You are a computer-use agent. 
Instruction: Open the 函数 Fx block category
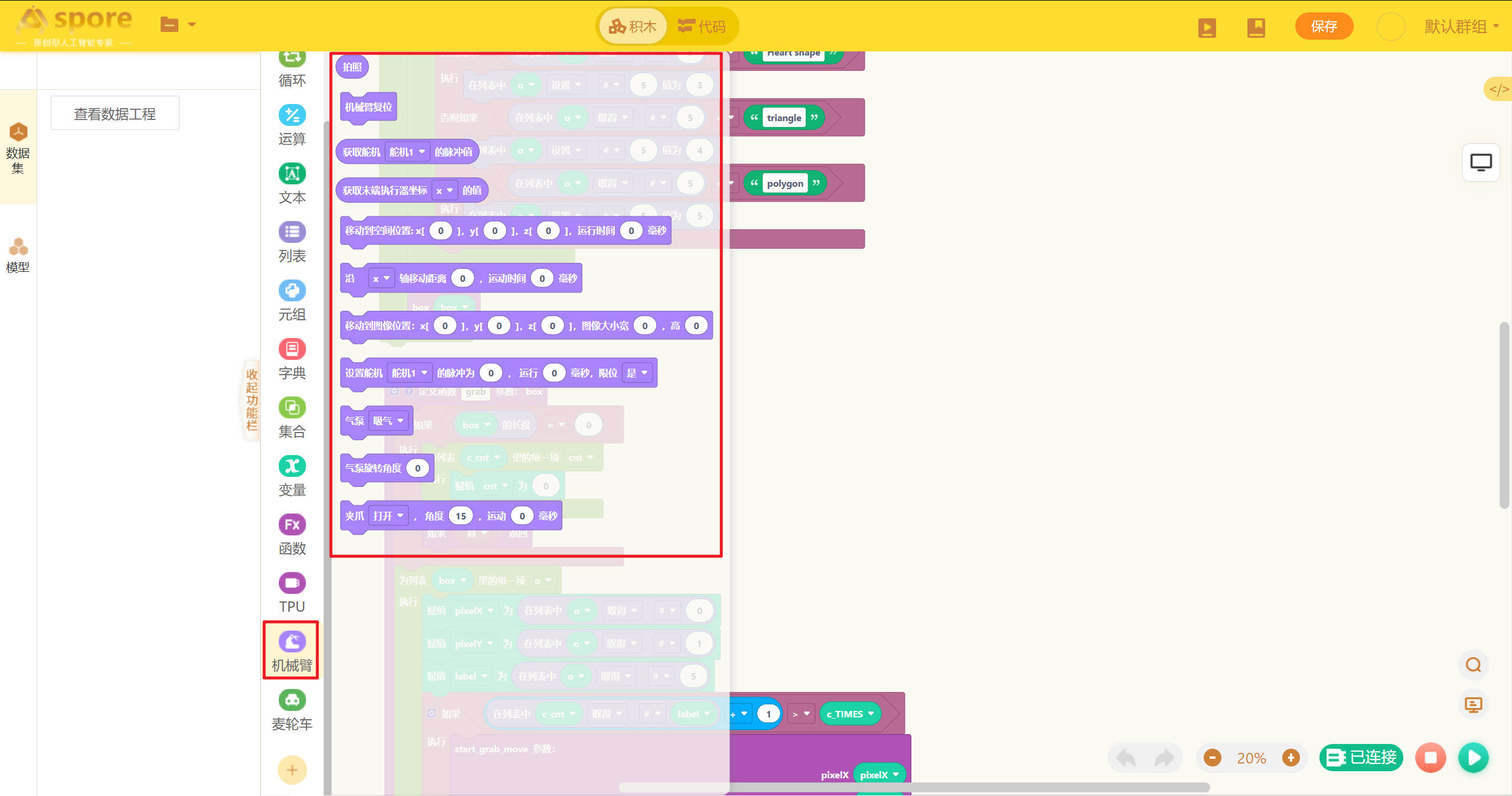292,534
